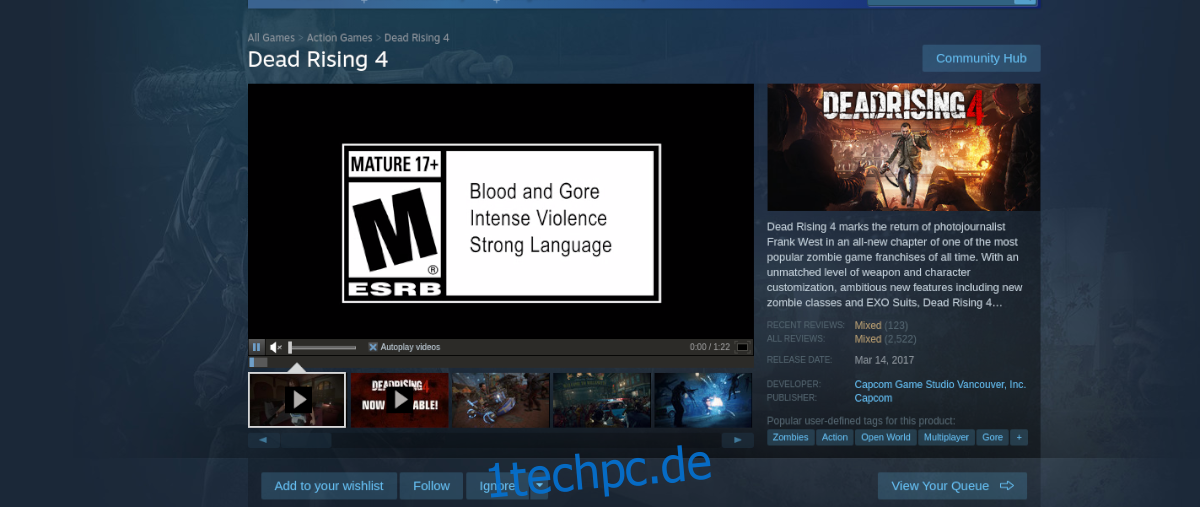Enter fullscreen video mode

pyautogui.click(x=742, y=347)
